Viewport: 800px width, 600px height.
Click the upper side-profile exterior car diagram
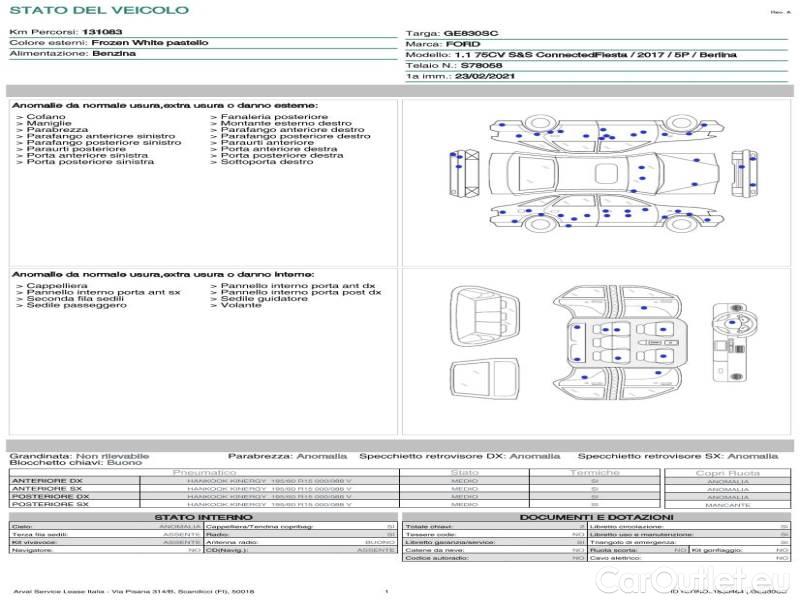click(x=606, y=133)
